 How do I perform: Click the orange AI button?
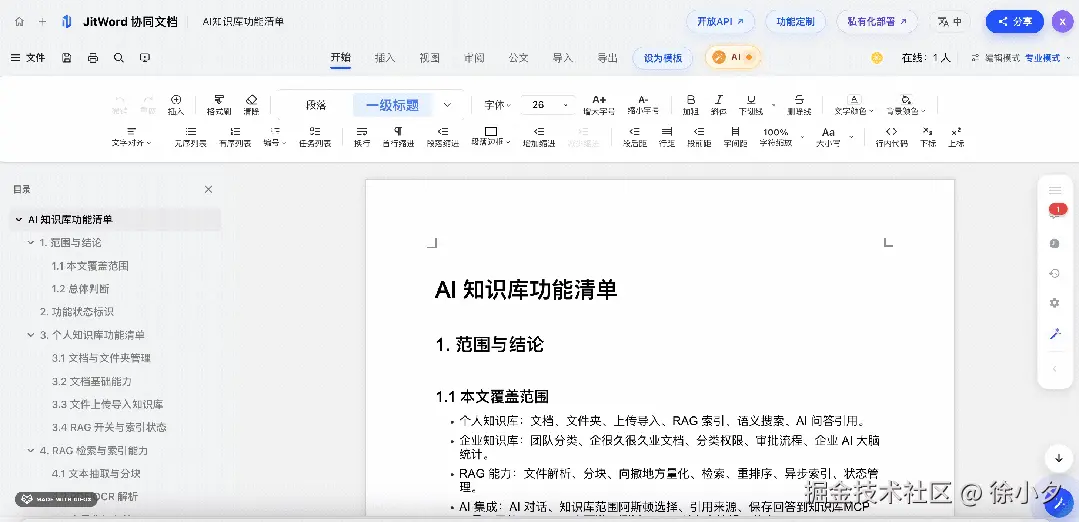[733, 58]
